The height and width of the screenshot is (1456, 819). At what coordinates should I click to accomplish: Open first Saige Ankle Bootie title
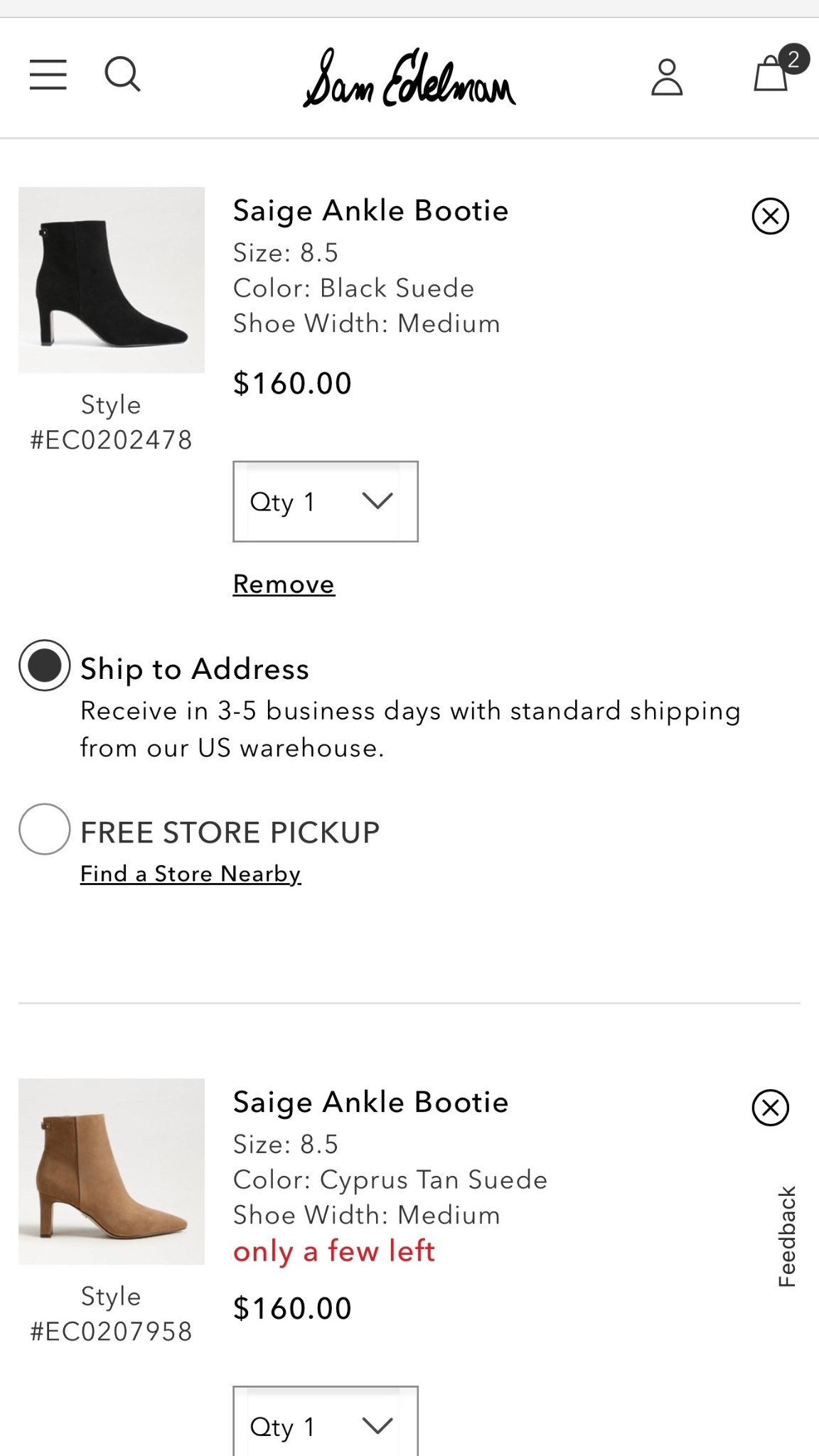370,211
